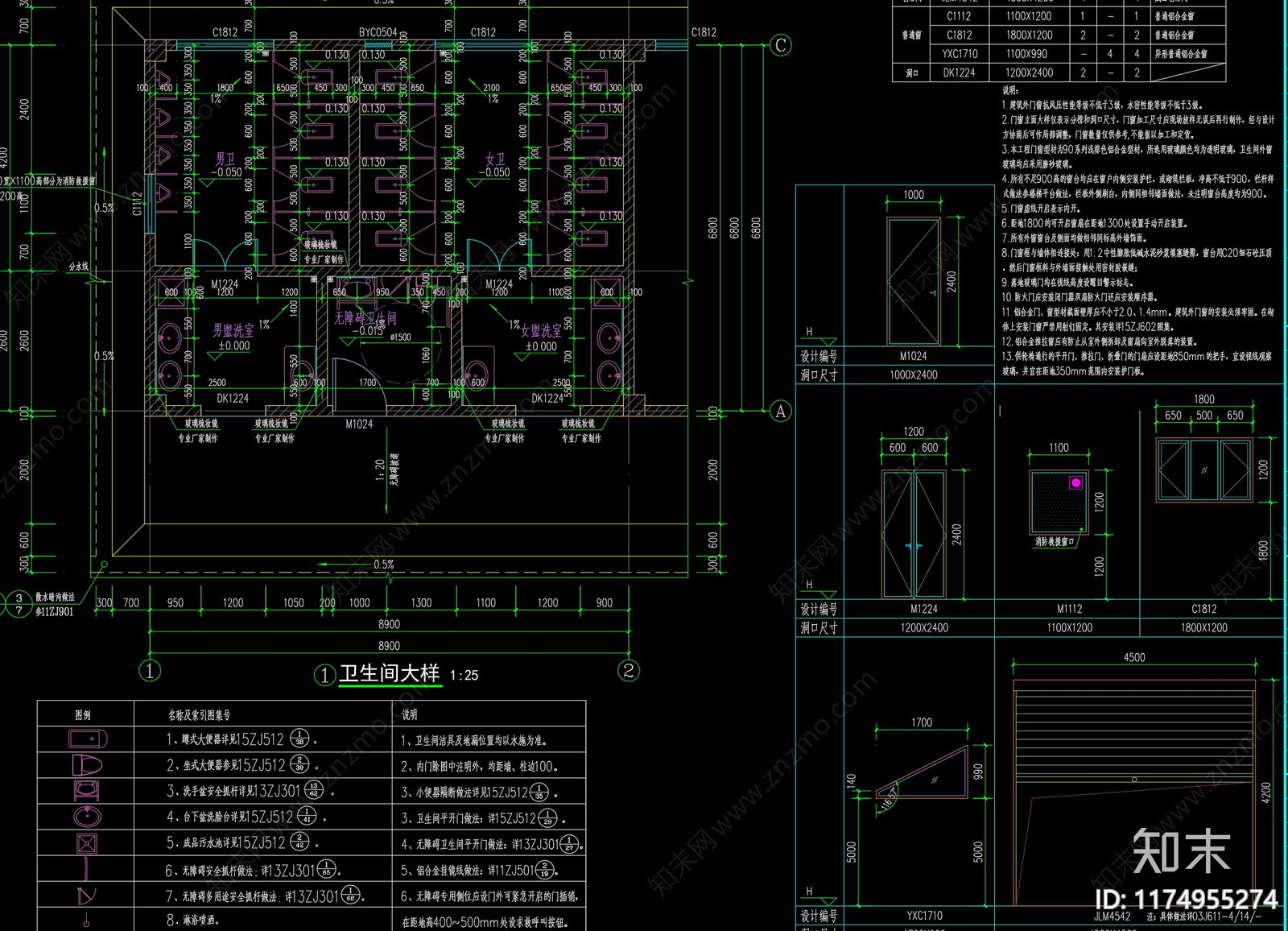The width and height of the screenshot is (1288, 931).
Task: Click note '9.落地玻璃门均在视线高度设醒目警示标志'
Action: [1067, 283]
